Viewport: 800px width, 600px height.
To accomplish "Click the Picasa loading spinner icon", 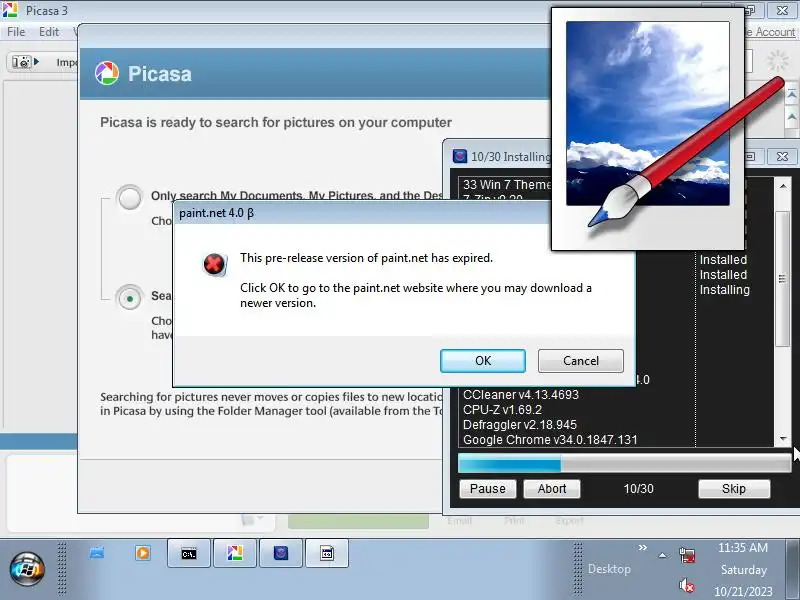I will (778, 61).
